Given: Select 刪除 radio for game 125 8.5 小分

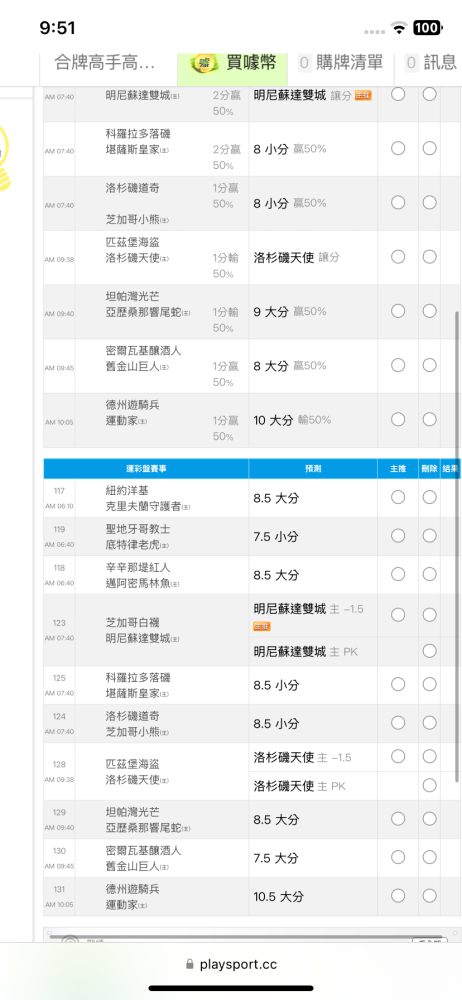Looking at the screenshot, I should (429, 684).
